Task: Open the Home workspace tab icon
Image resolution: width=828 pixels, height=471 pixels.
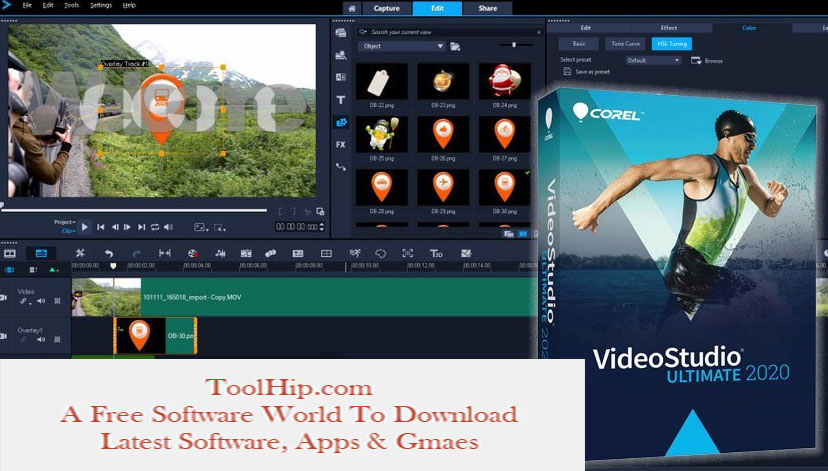Action: coord(351,8)
